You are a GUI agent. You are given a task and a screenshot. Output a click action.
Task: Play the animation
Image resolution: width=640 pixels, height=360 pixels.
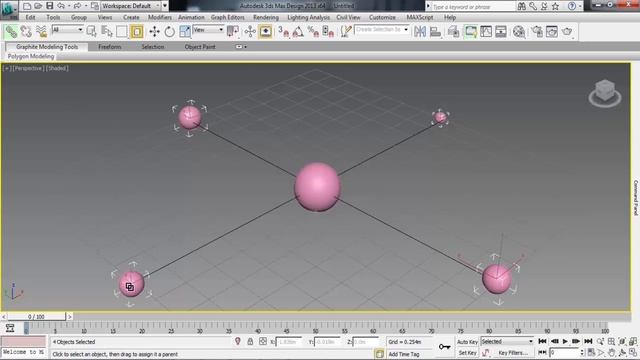coord(565,341)
